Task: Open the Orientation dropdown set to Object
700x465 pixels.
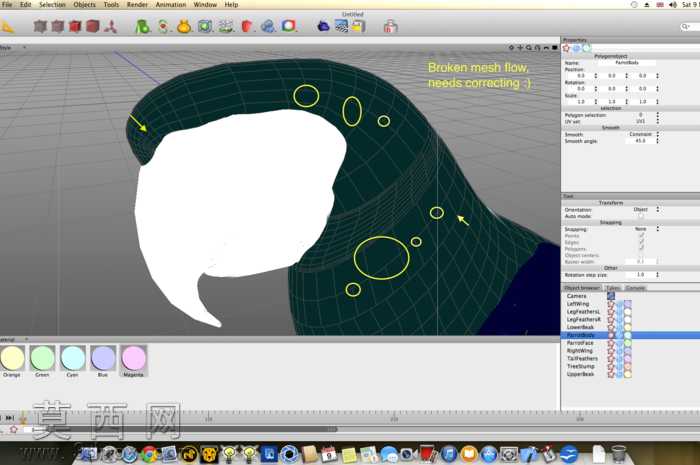Action: click(x=642, y=209)
